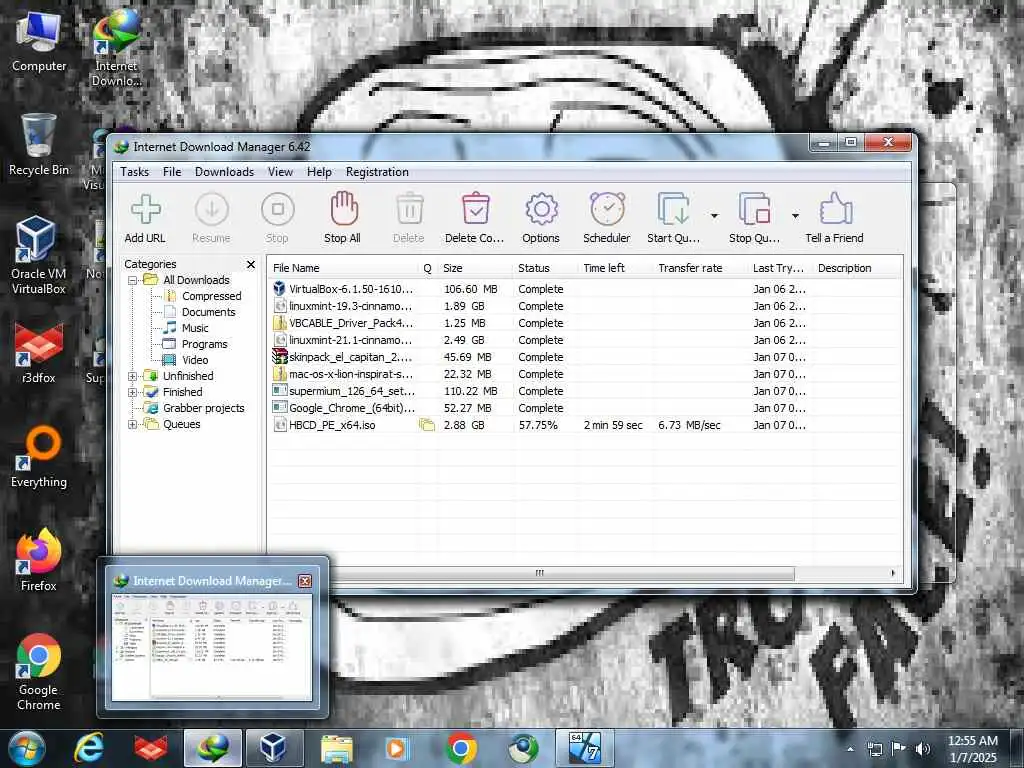Click the Stop Queue toolbar icon

[x=755, y=210]
